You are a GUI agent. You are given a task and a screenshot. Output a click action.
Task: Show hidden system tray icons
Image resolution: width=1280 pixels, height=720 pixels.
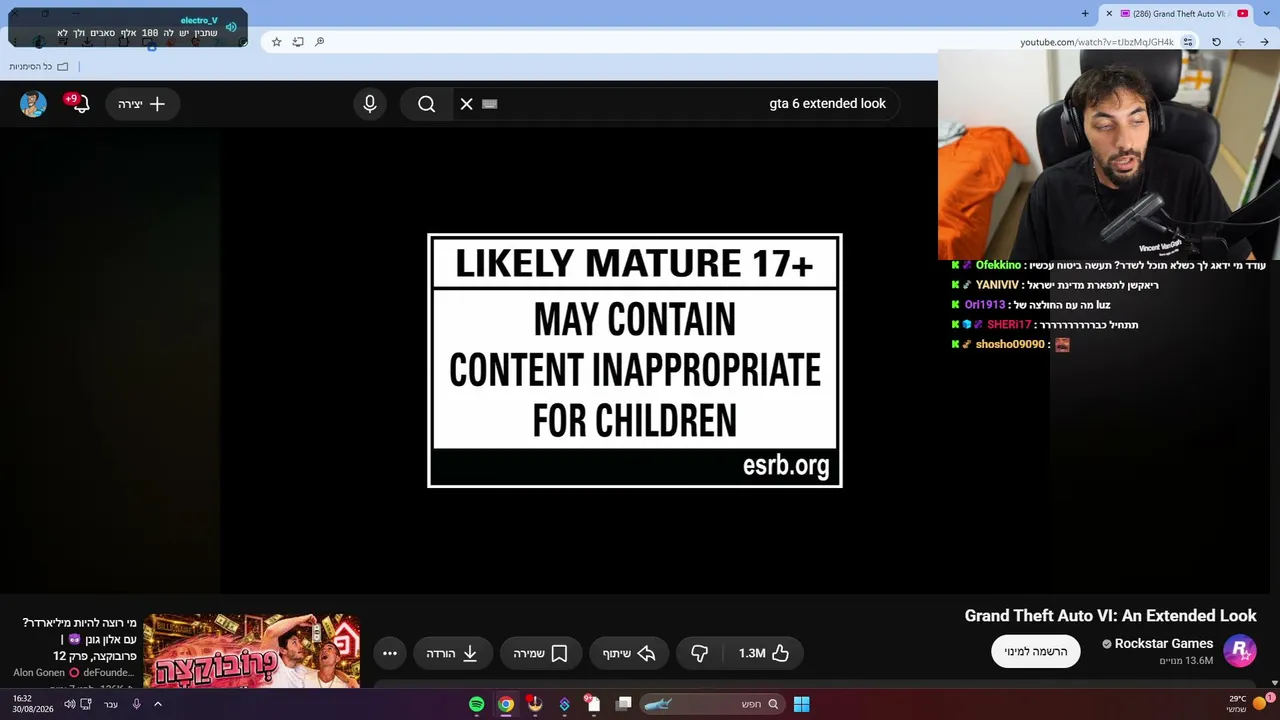pyautogui.click(x=157, y=704)
